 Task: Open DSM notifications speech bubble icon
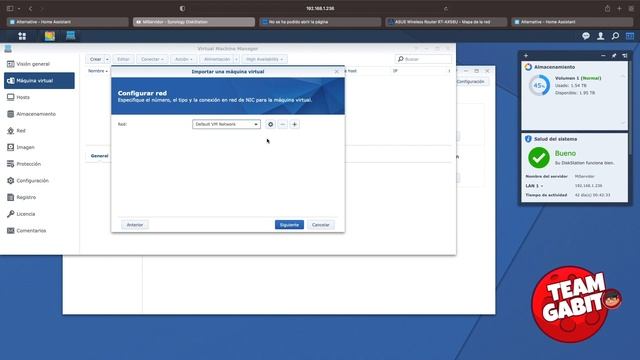pos(586,36)
